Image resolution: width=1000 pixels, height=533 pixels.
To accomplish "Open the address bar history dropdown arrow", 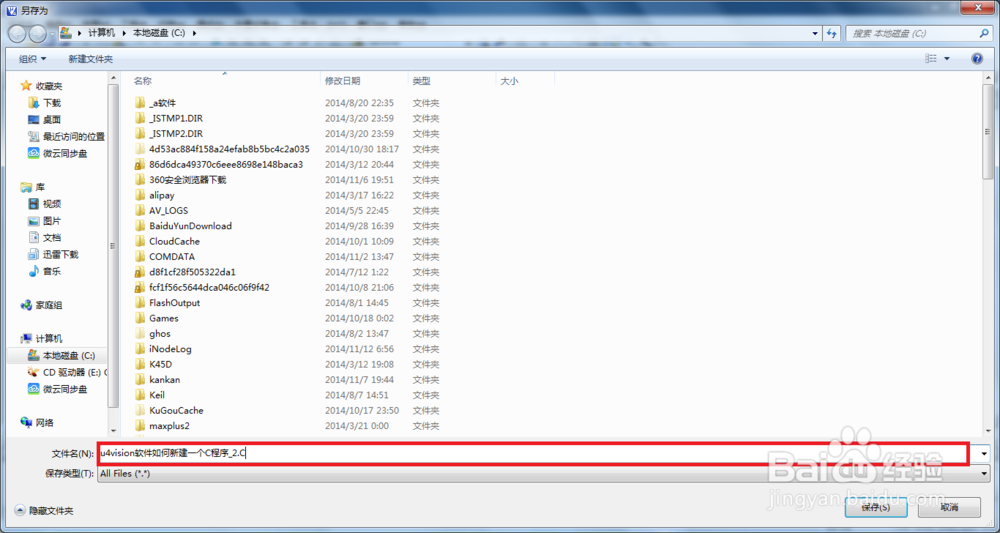I will (815, 33).
